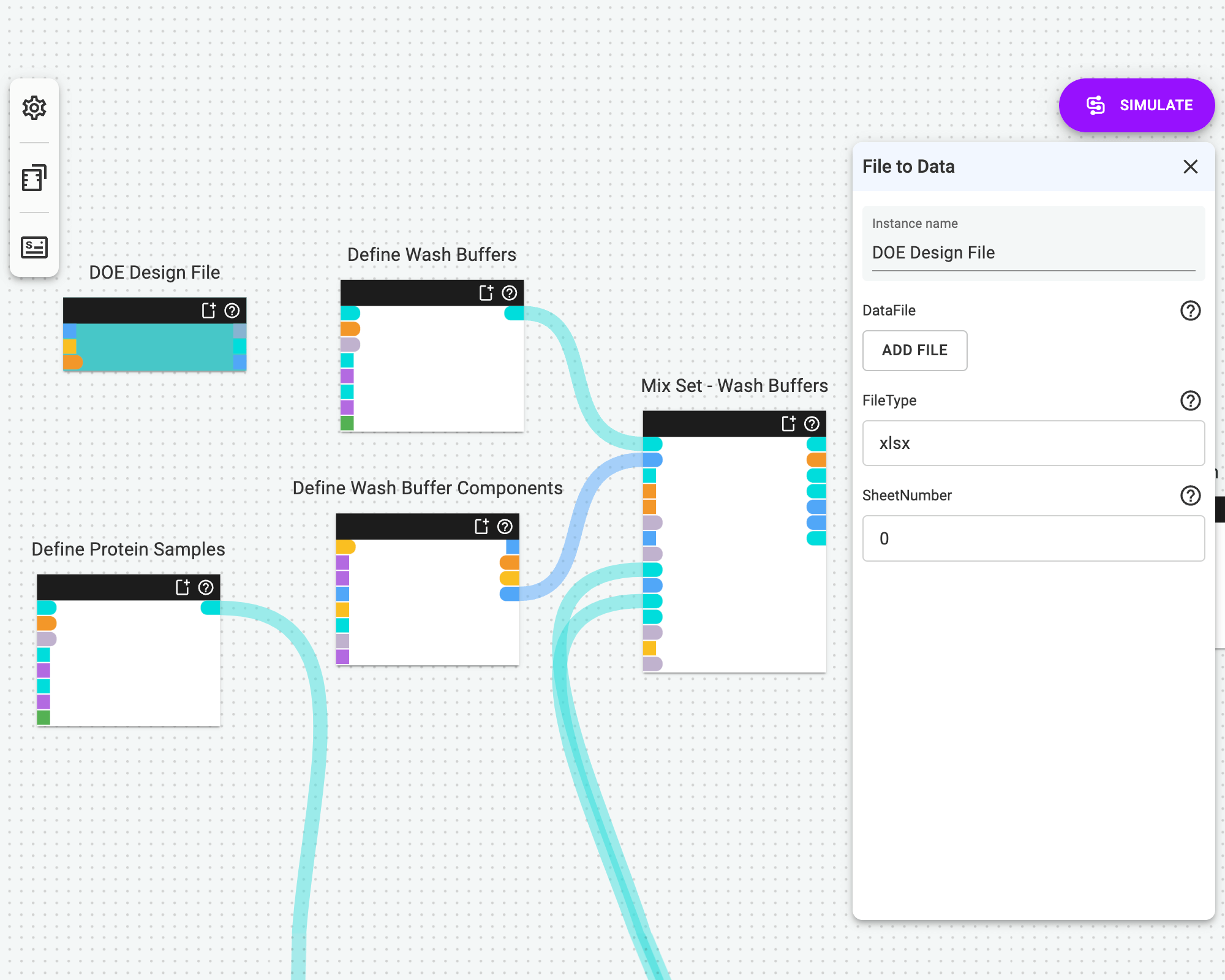Click orange output port on Mix Set node

816,459
